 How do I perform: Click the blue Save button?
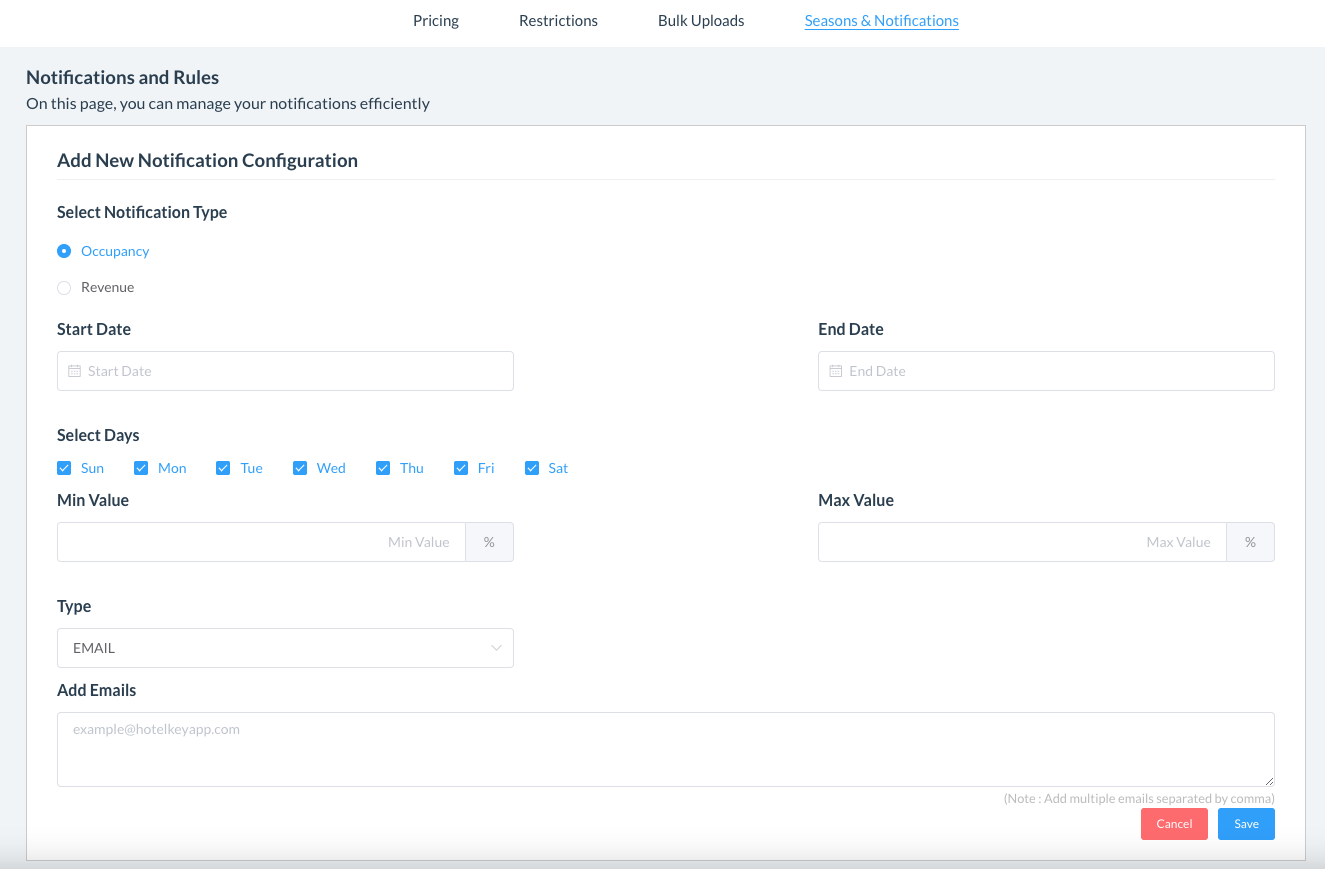tap(1246, 824)
